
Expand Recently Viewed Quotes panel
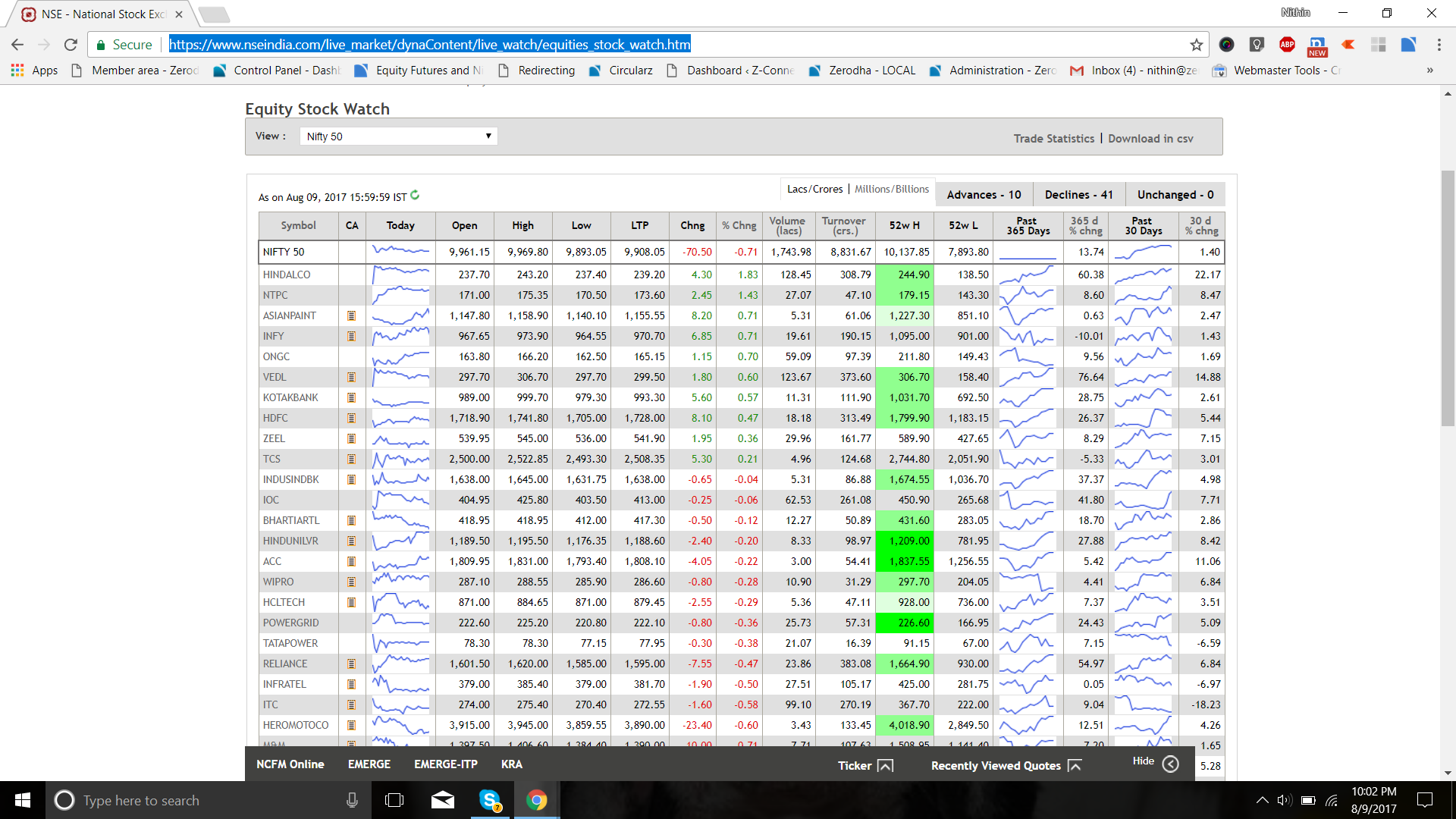(1076, 766)
